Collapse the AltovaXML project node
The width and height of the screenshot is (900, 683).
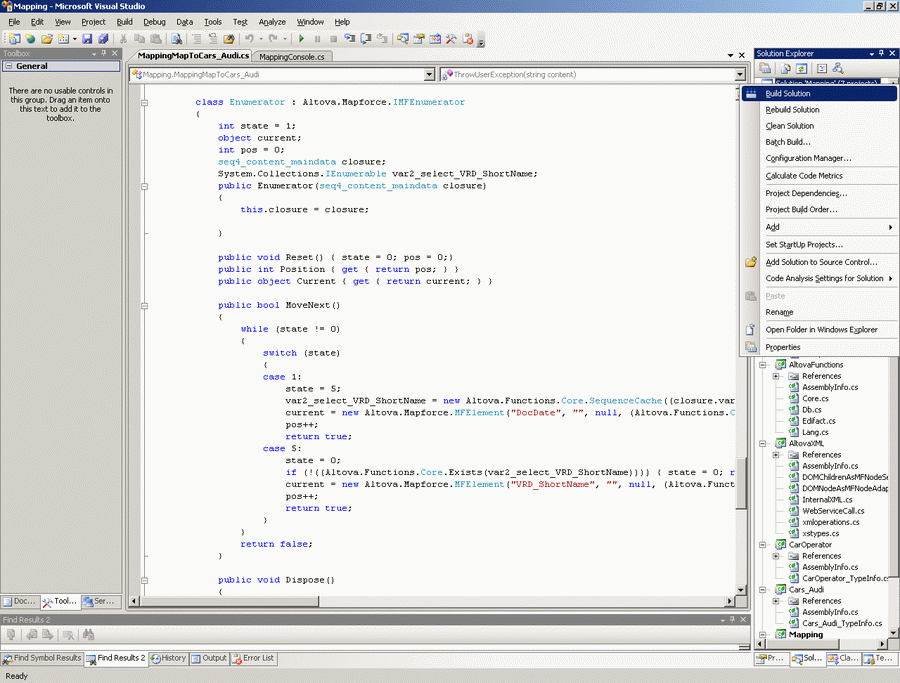coord(762,443)
